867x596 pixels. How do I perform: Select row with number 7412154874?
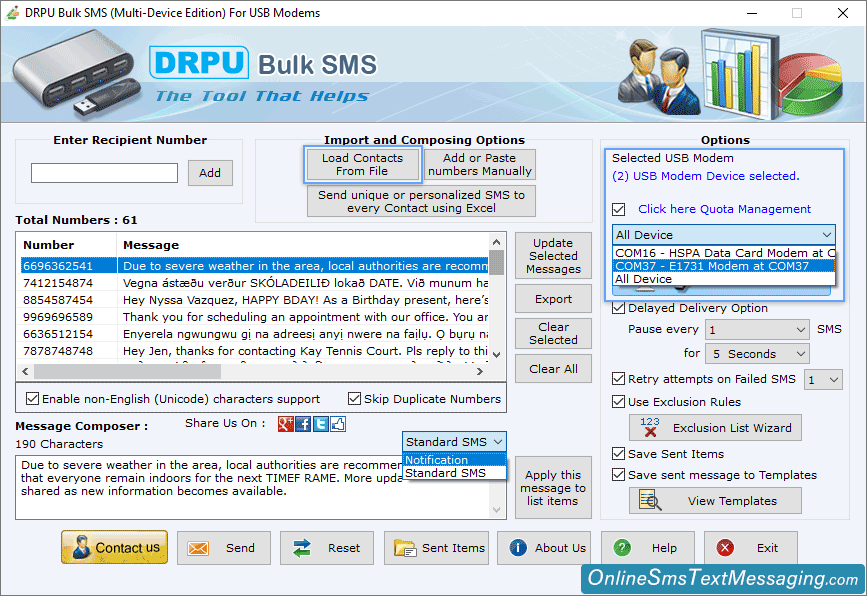pos(255,283)
